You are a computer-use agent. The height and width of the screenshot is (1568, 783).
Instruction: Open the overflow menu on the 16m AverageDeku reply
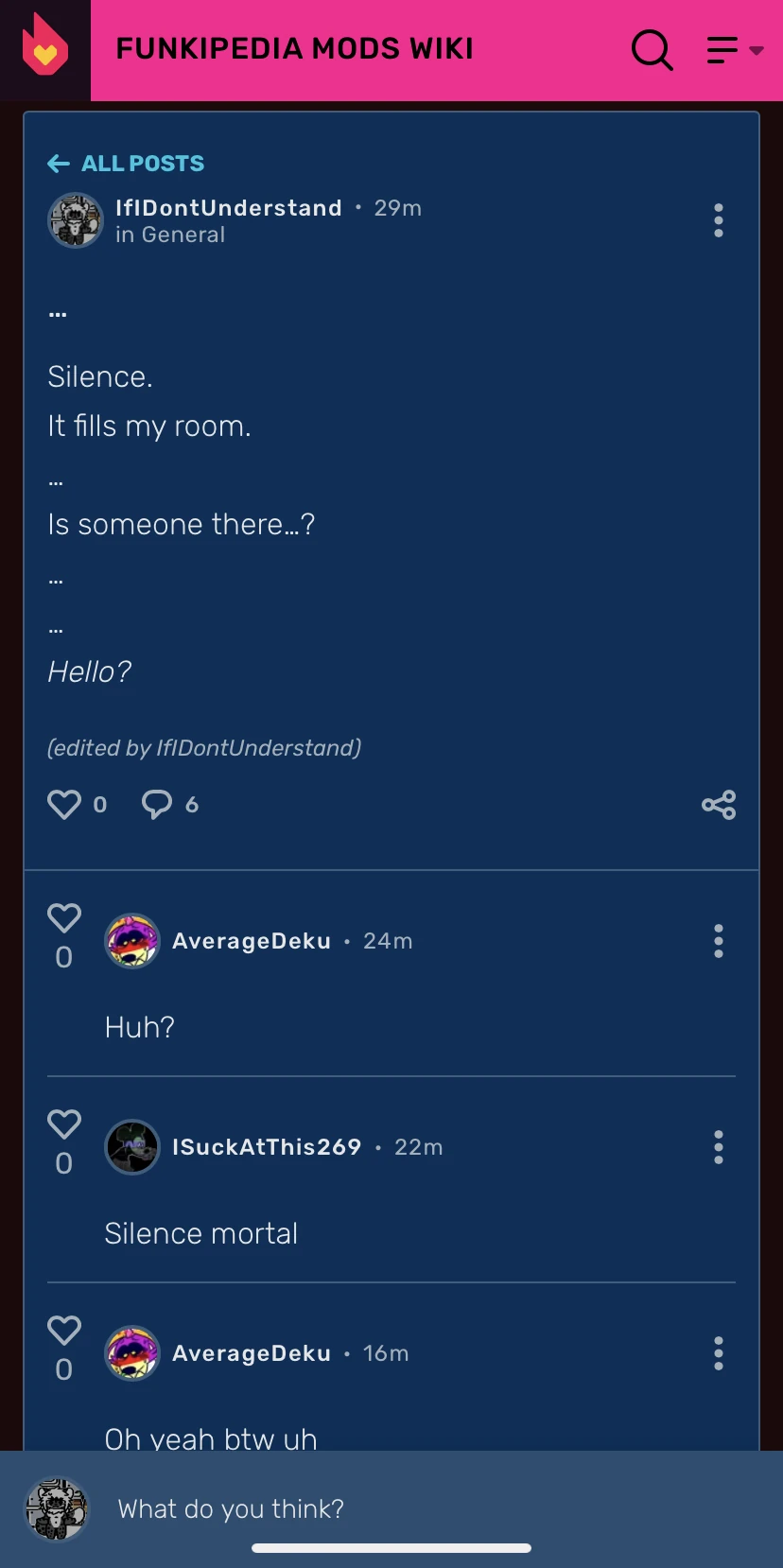718,1353
